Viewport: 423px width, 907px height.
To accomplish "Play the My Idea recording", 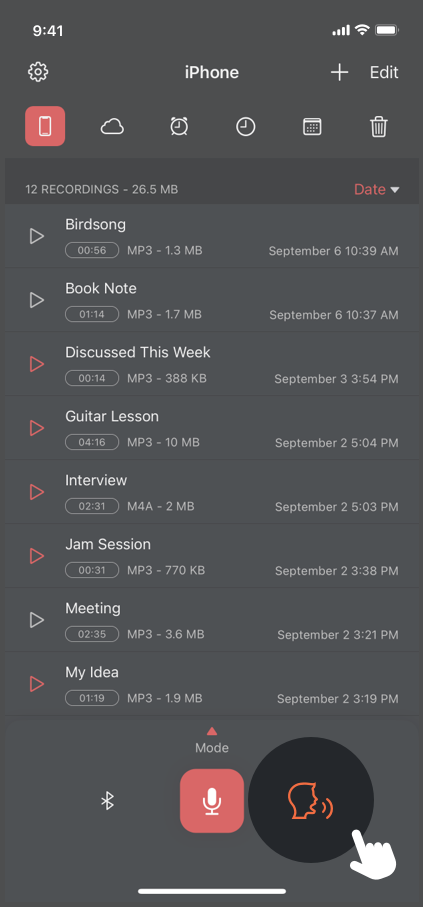I will [x=37, y=684].
